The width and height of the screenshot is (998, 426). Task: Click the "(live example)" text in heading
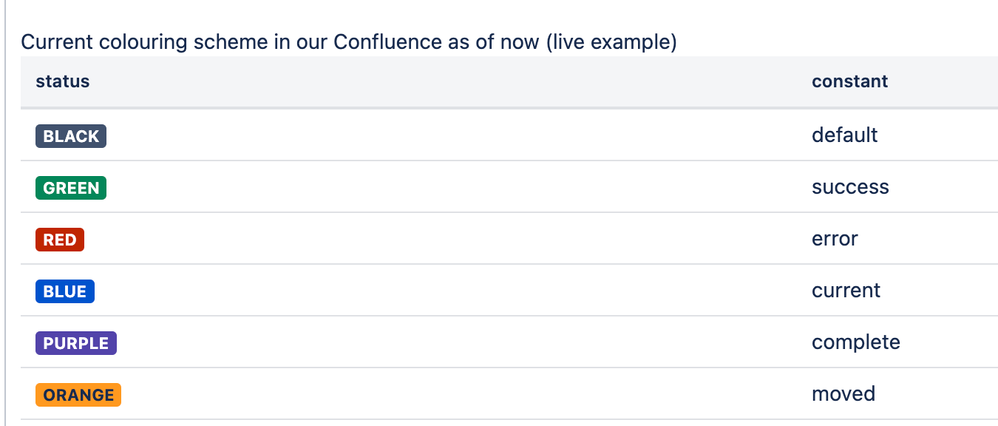(611, 43)
